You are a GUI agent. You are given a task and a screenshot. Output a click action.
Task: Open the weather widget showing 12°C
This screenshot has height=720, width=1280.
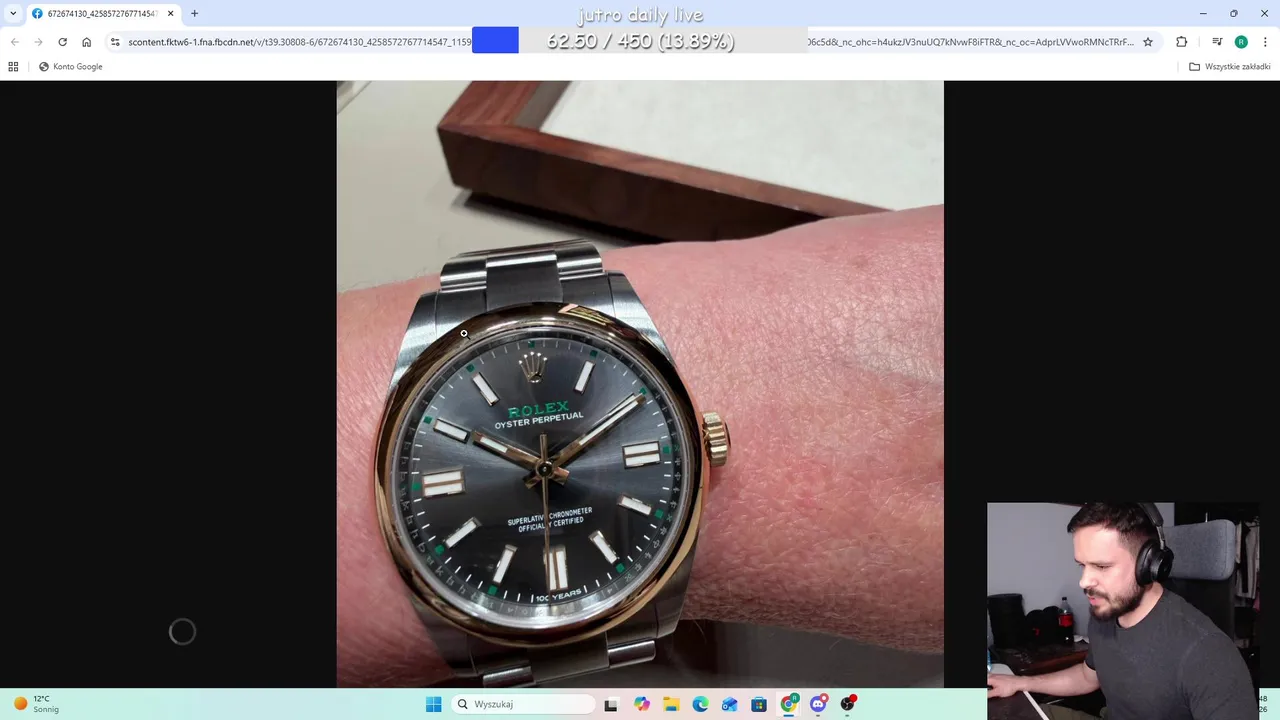[36, 704]
